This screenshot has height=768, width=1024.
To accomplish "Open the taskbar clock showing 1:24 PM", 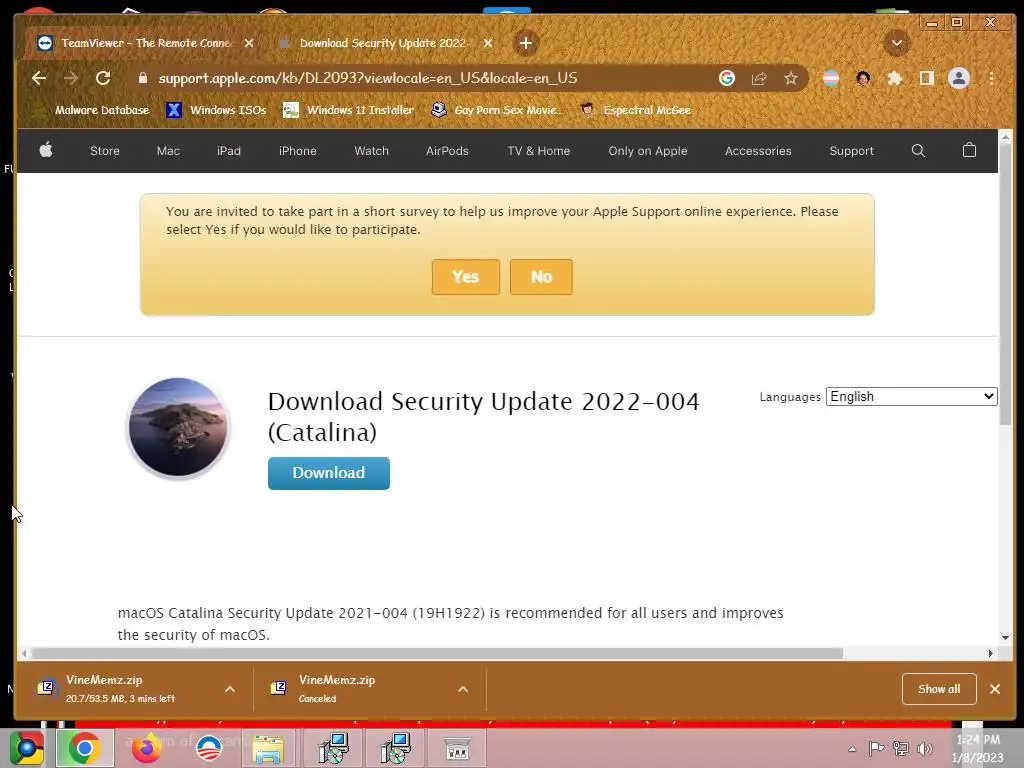I will (978, 748).
